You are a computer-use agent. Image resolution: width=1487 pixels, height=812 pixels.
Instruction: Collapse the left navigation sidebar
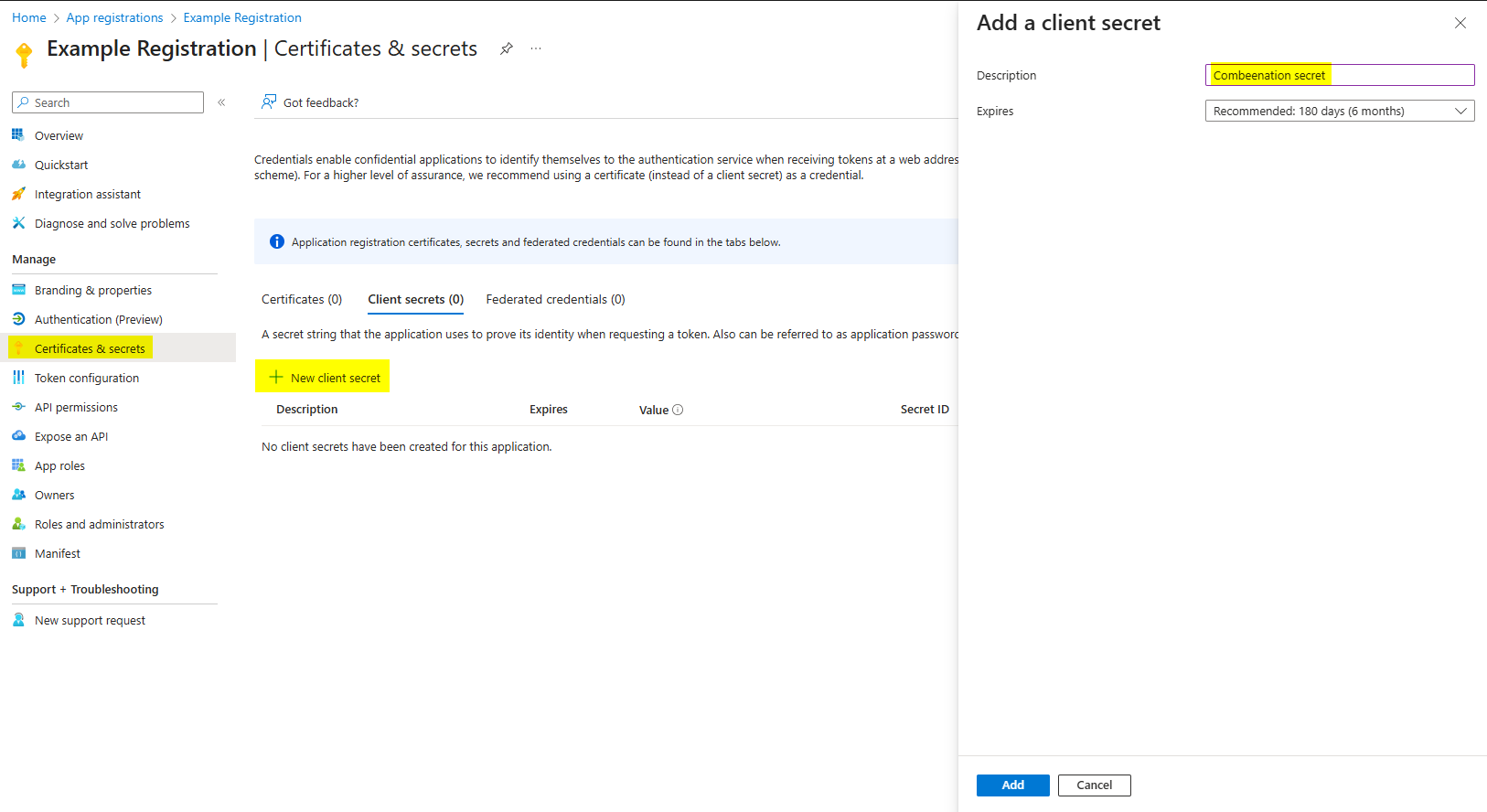(221, 102)
